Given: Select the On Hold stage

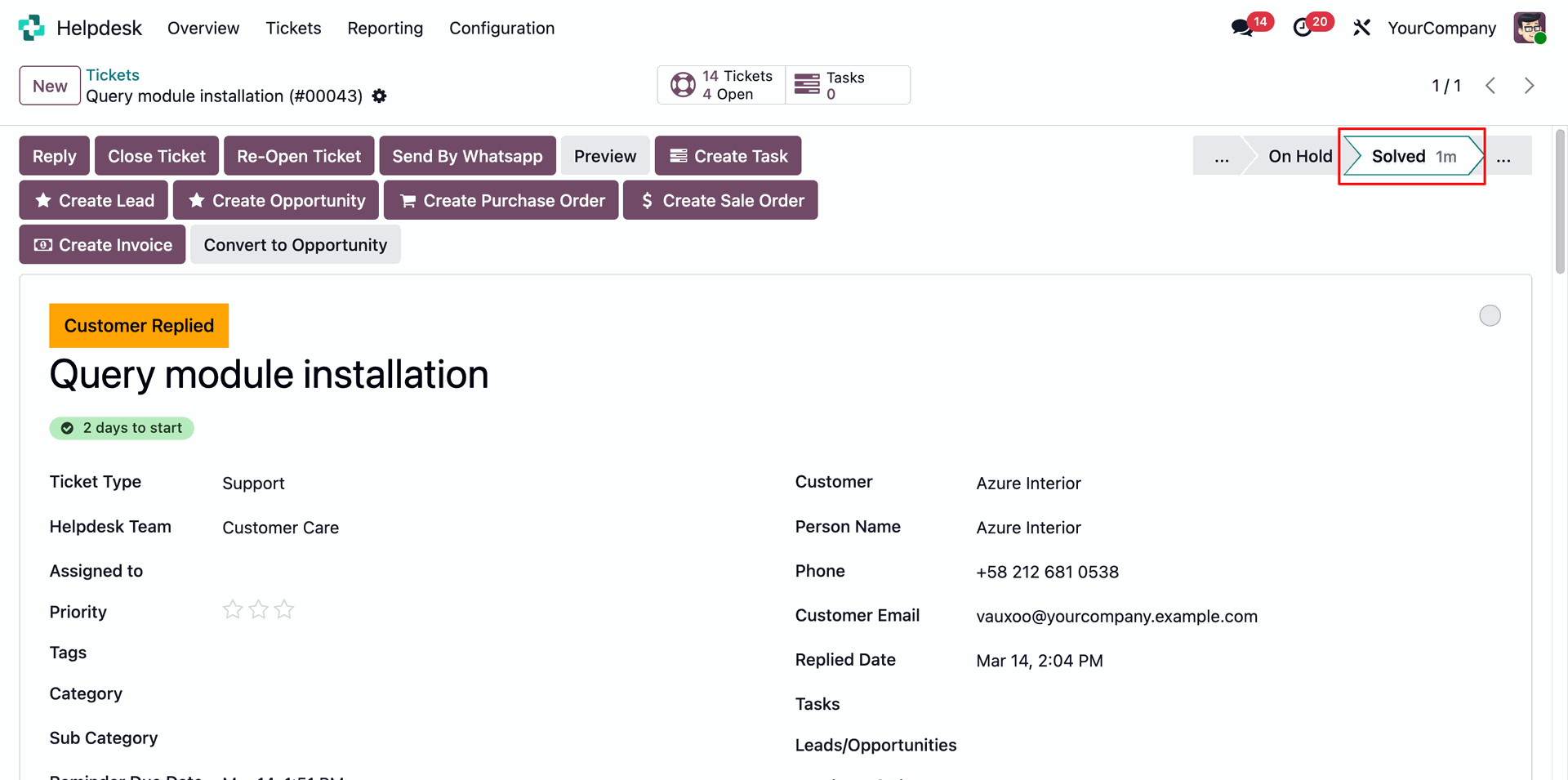Looking at the screenshot, I should (1299, 157).
